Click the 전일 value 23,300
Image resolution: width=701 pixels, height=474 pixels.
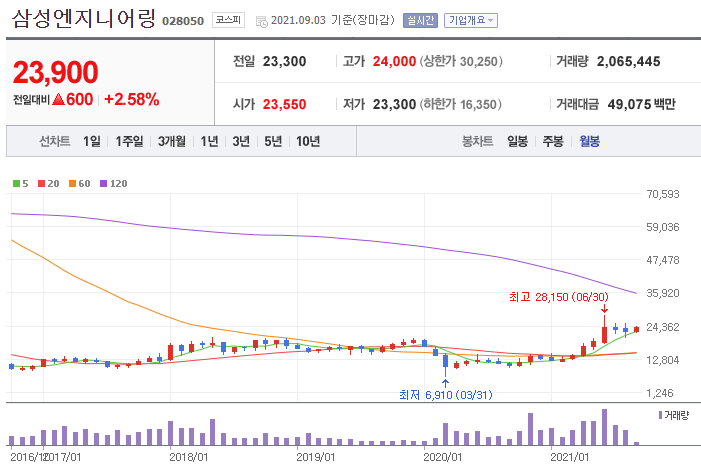284,61
